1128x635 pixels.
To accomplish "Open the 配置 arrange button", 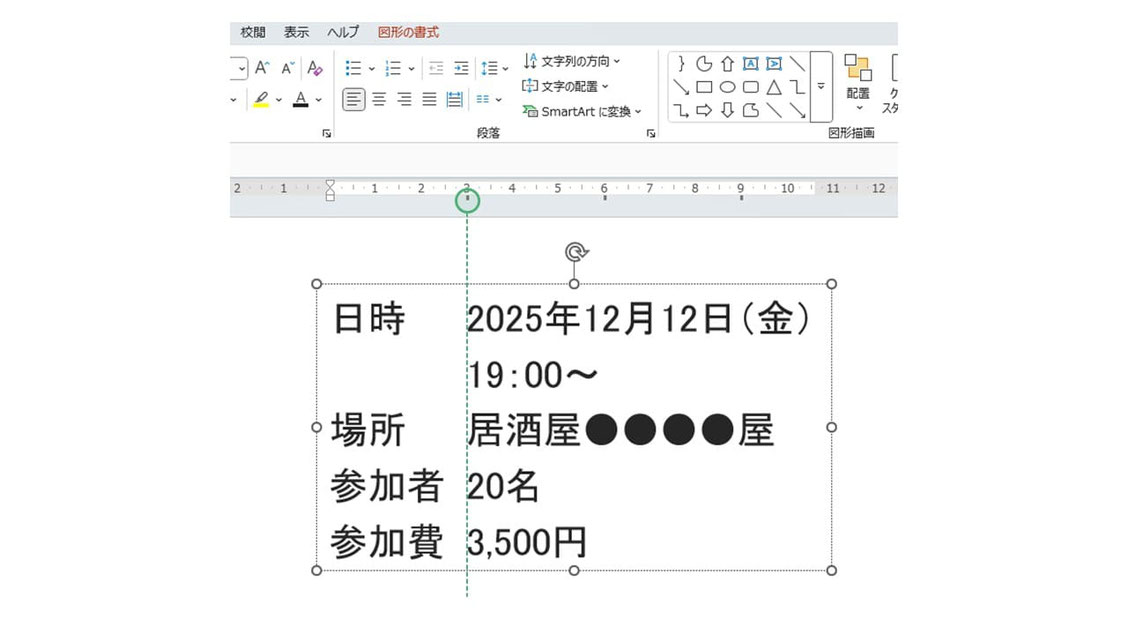I will (x=858, y=83).
